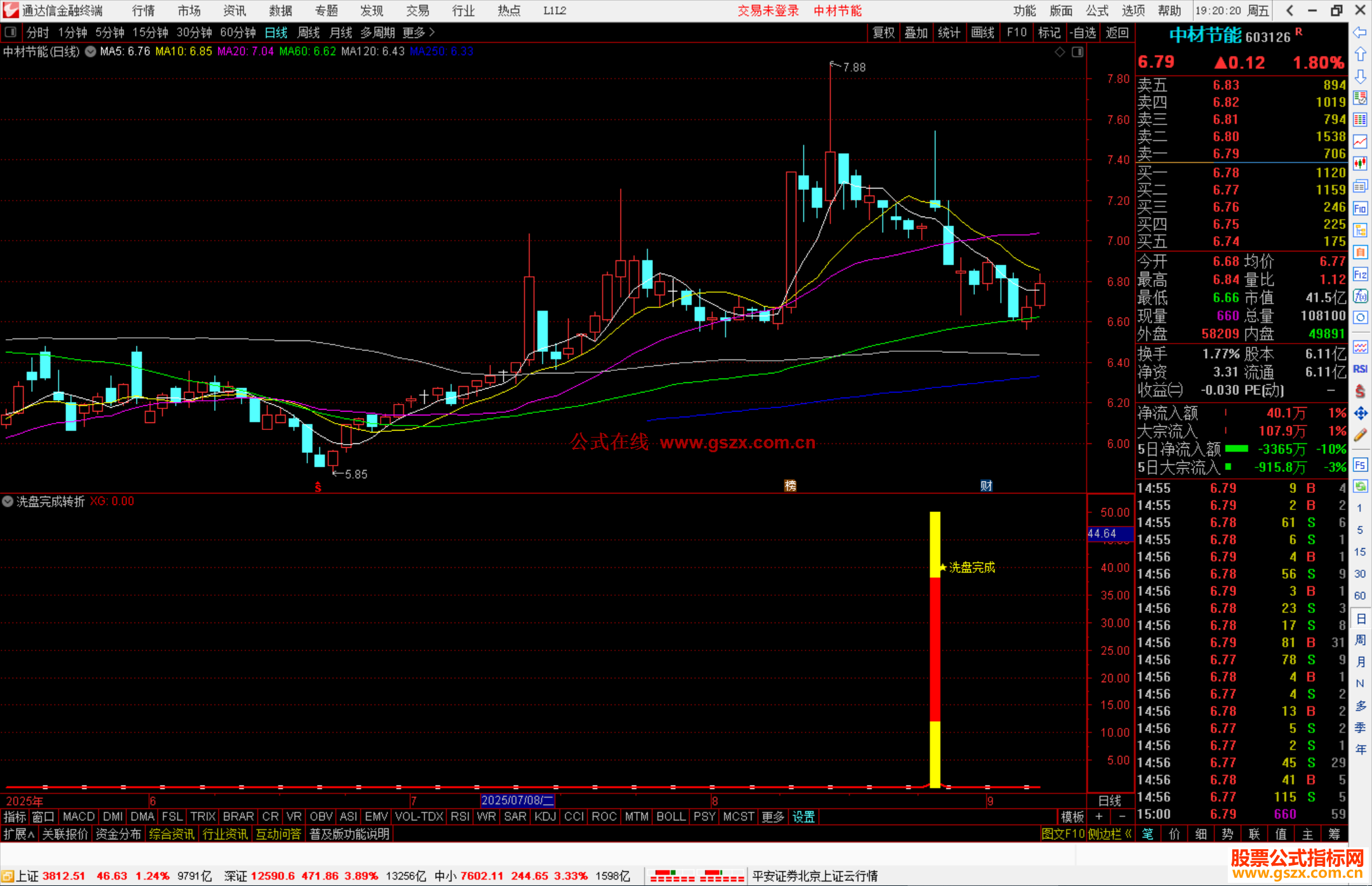This screenshot has height=886, width=1372.
Task: Switch to 60分钟 period
Action: click(x=238, y=32)
